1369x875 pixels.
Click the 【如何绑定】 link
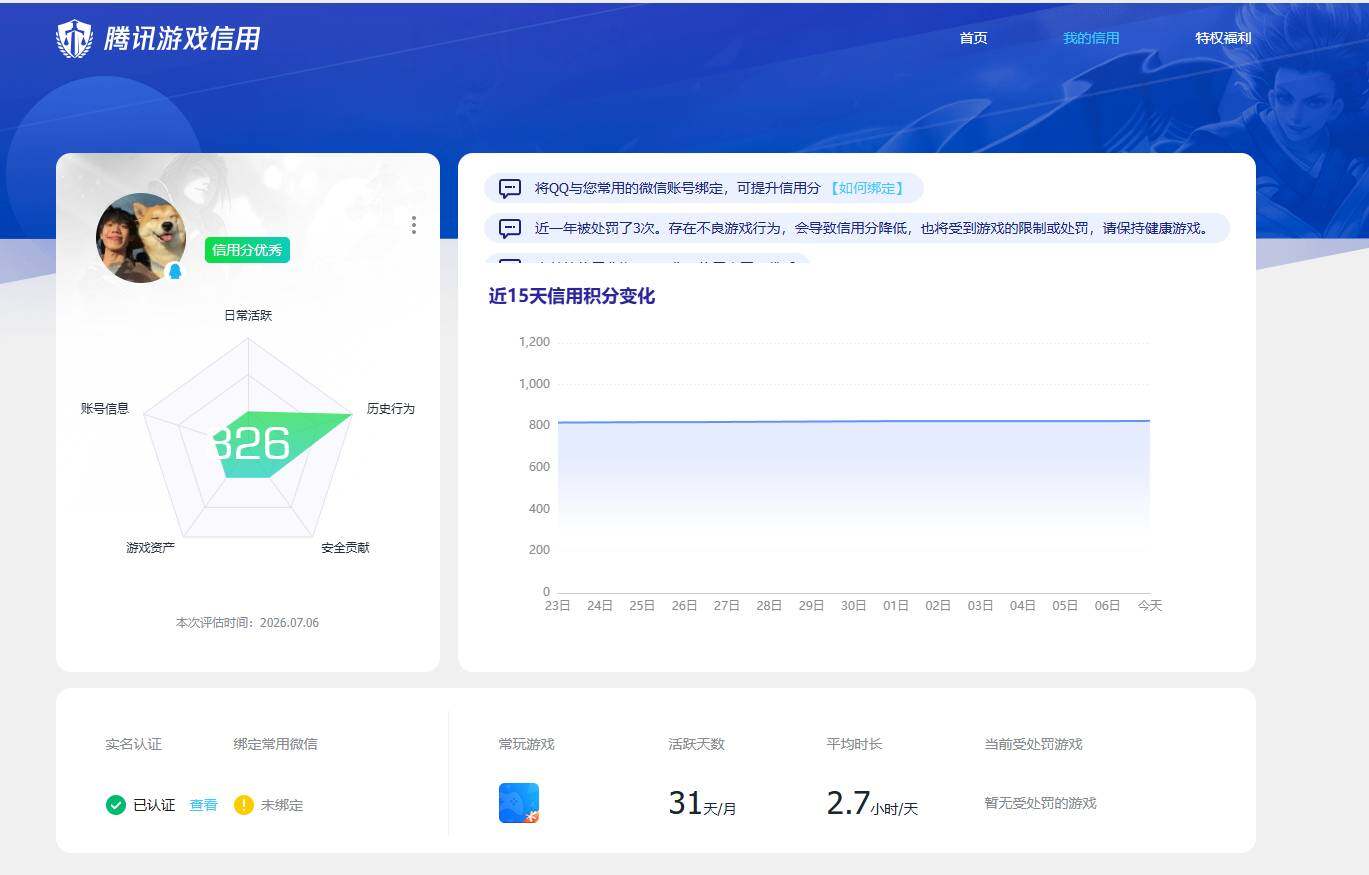866,188
